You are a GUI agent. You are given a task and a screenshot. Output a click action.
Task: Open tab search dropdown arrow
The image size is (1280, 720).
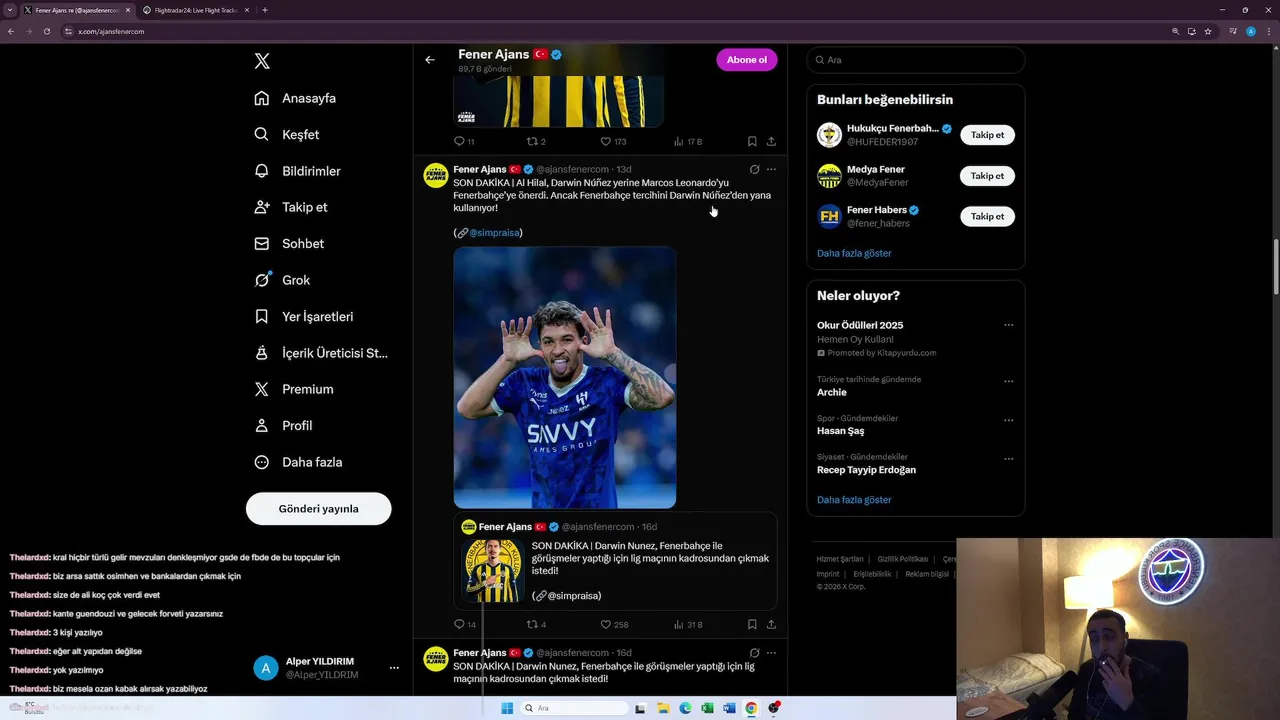[10, 10]
